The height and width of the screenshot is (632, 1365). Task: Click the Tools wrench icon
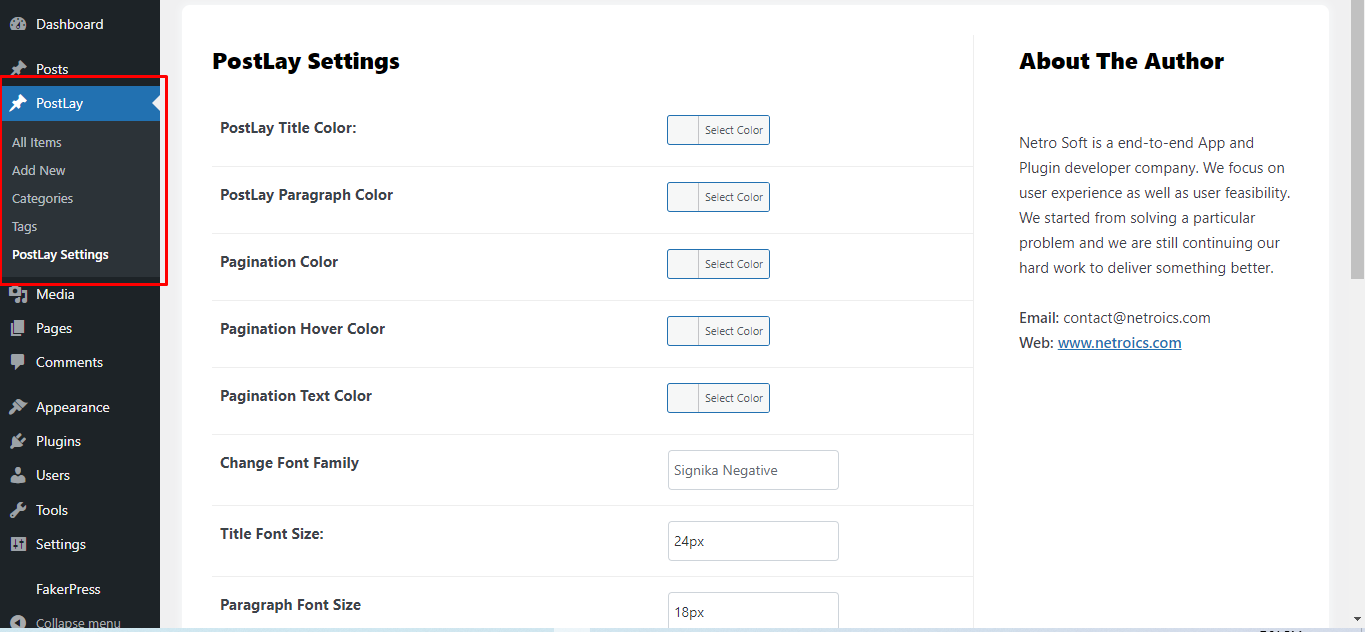click(x=18, y=510)
